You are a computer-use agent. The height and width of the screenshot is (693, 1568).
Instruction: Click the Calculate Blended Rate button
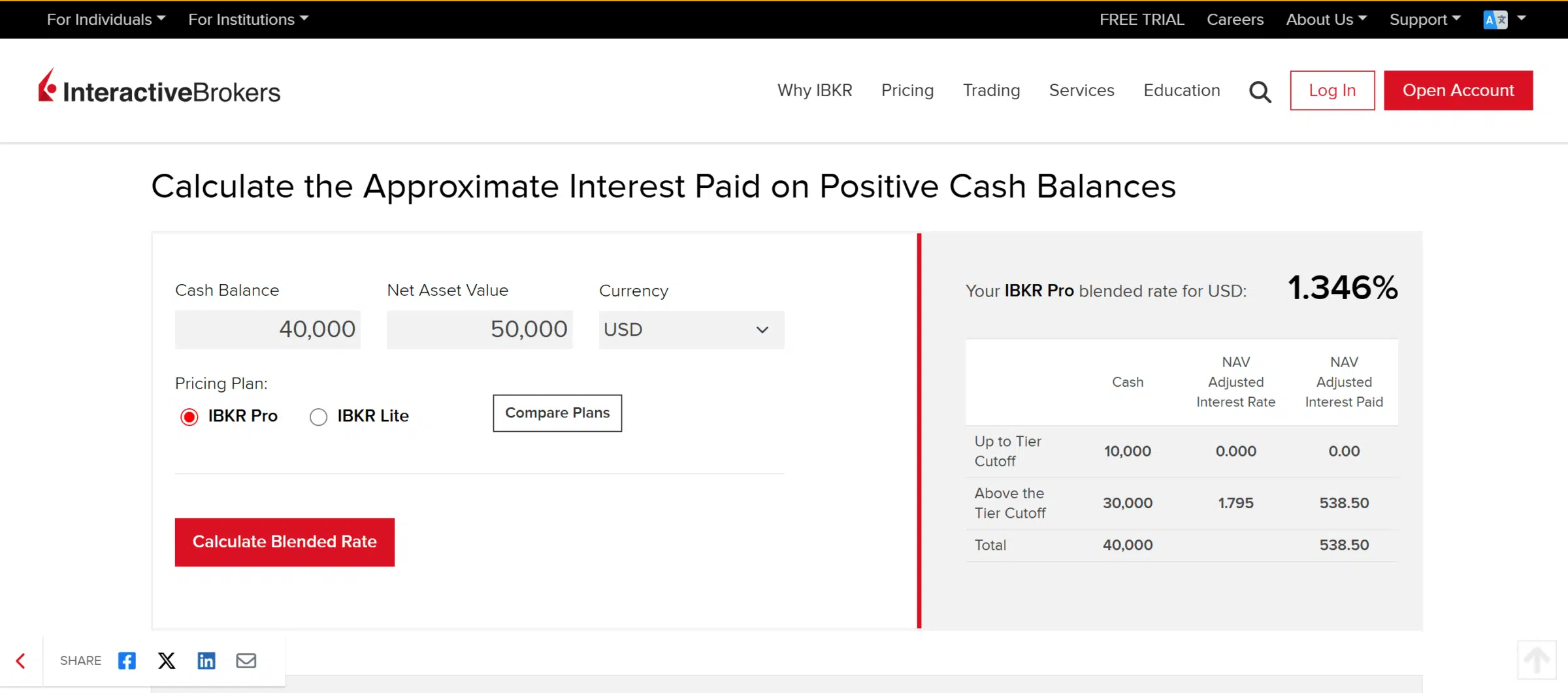285,541
